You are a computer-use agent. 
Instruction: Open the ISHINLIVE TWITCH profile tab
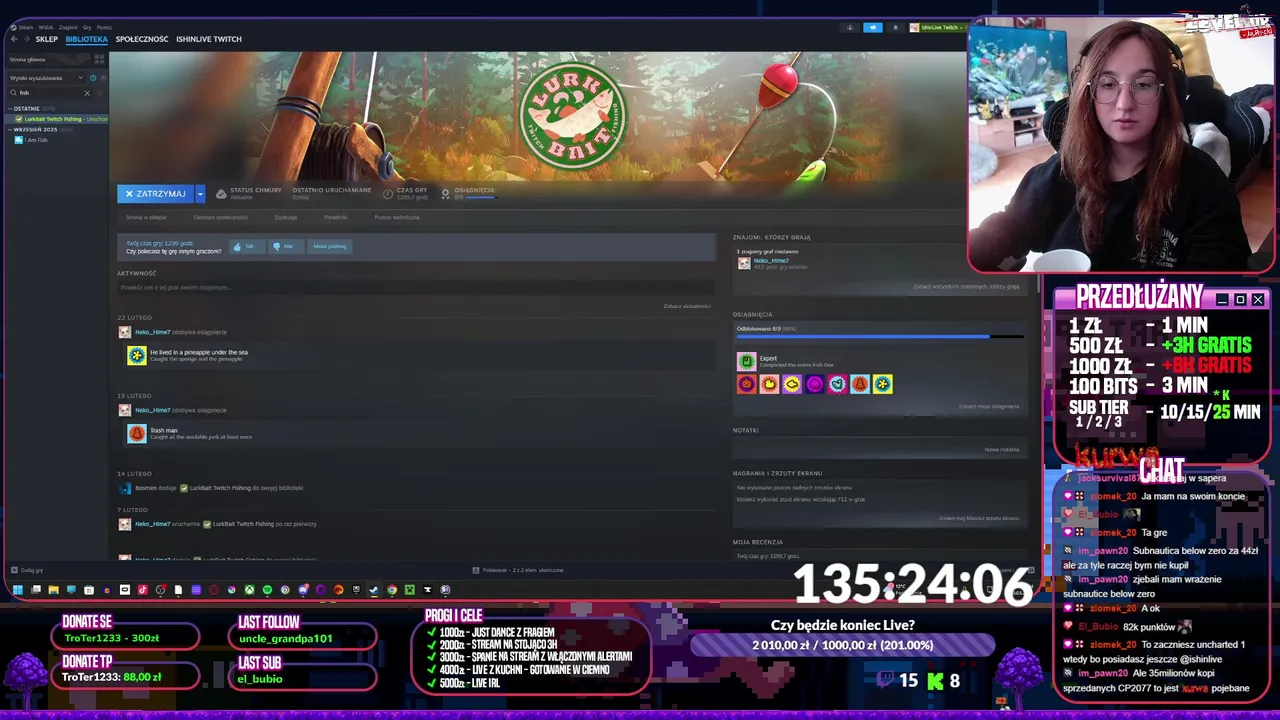(209, 39)
